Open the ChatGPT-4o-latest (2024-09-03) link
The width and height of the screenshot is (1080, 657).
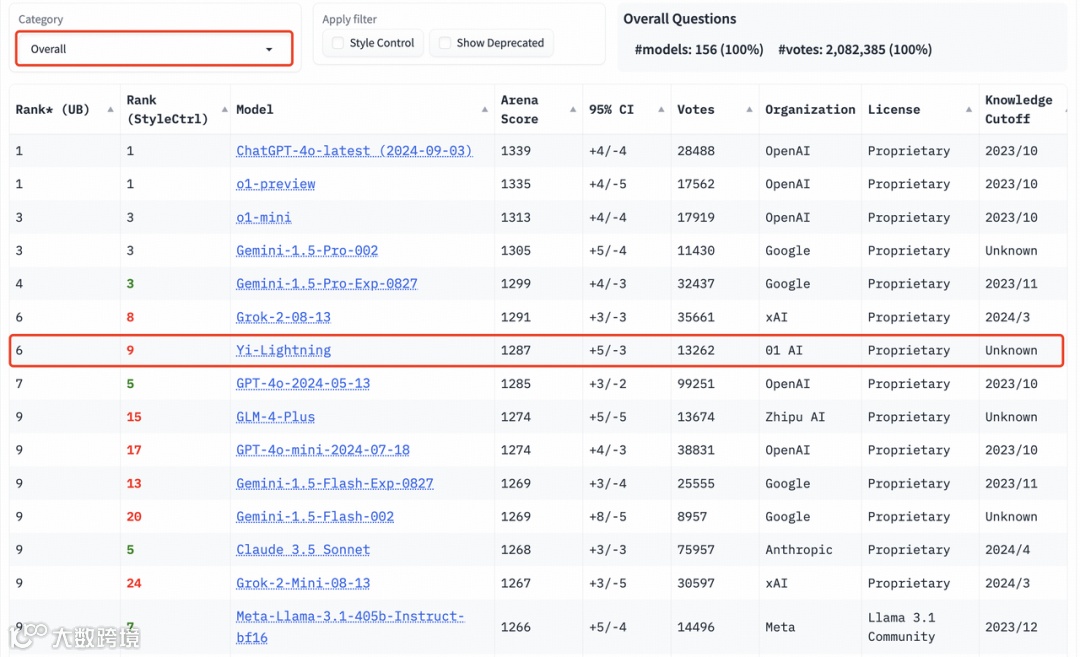354,151
